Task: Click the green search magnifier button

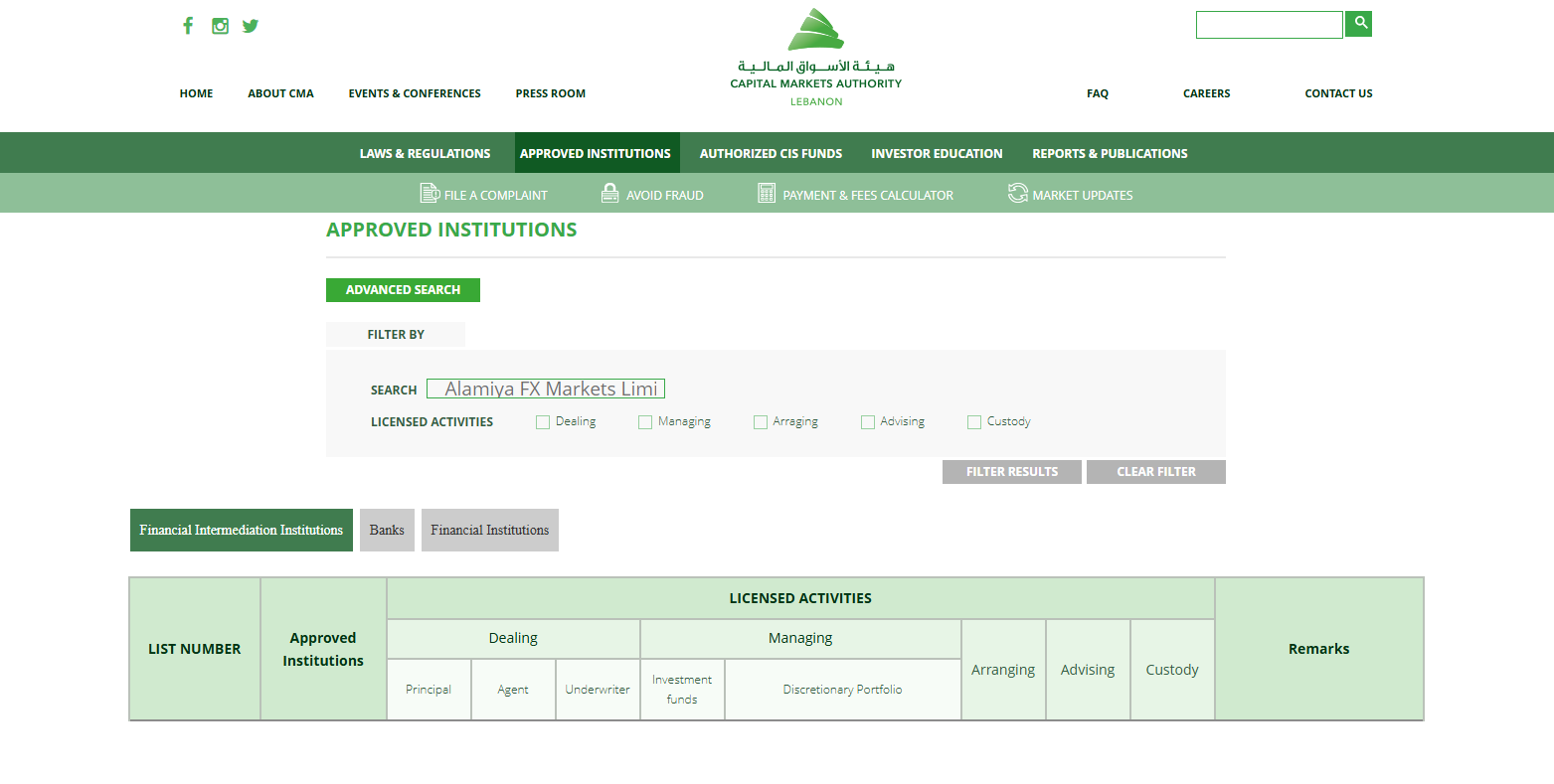Action: click(1358, 24)
